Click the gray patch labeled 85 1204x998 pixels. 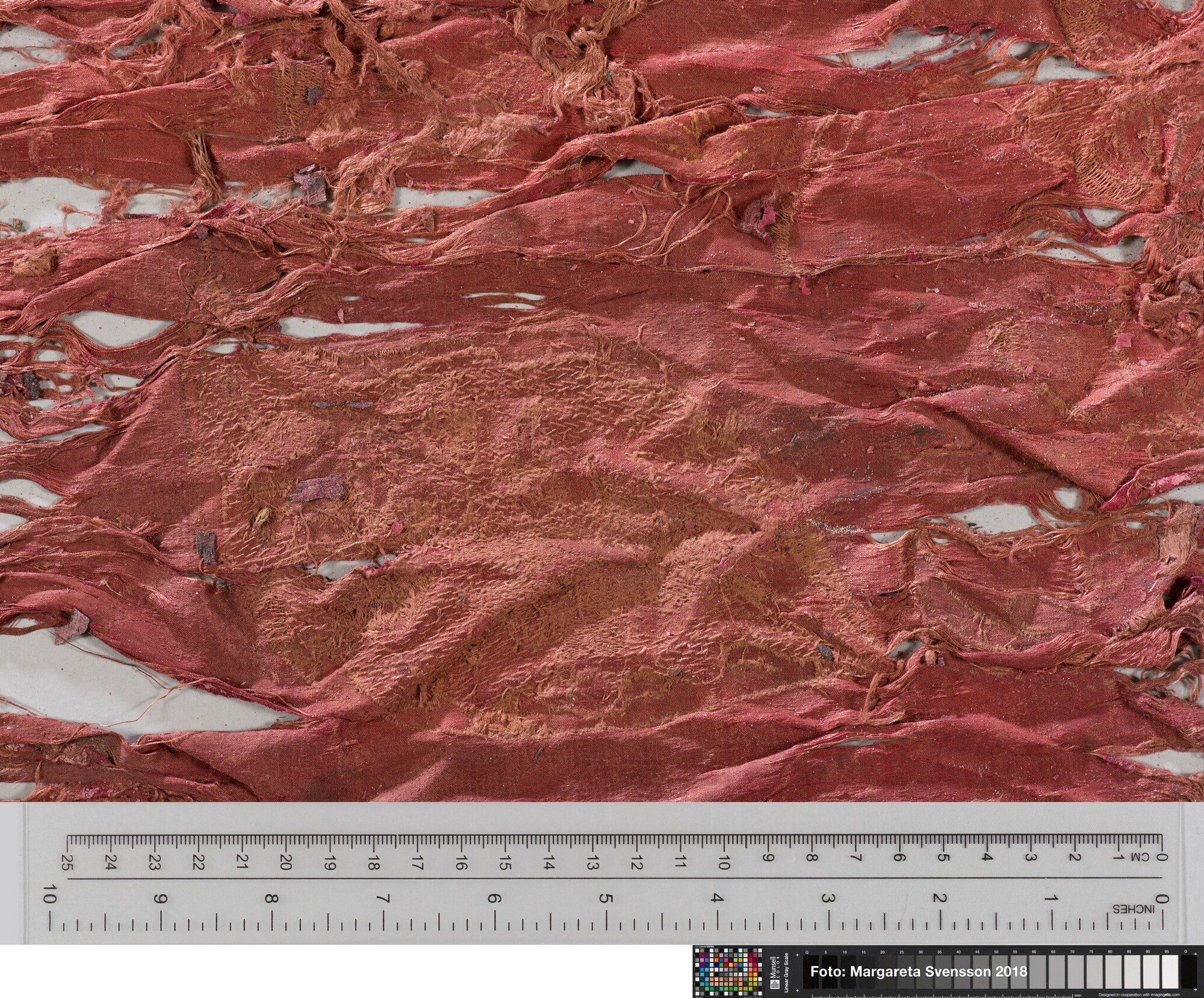click(1132, 972)
